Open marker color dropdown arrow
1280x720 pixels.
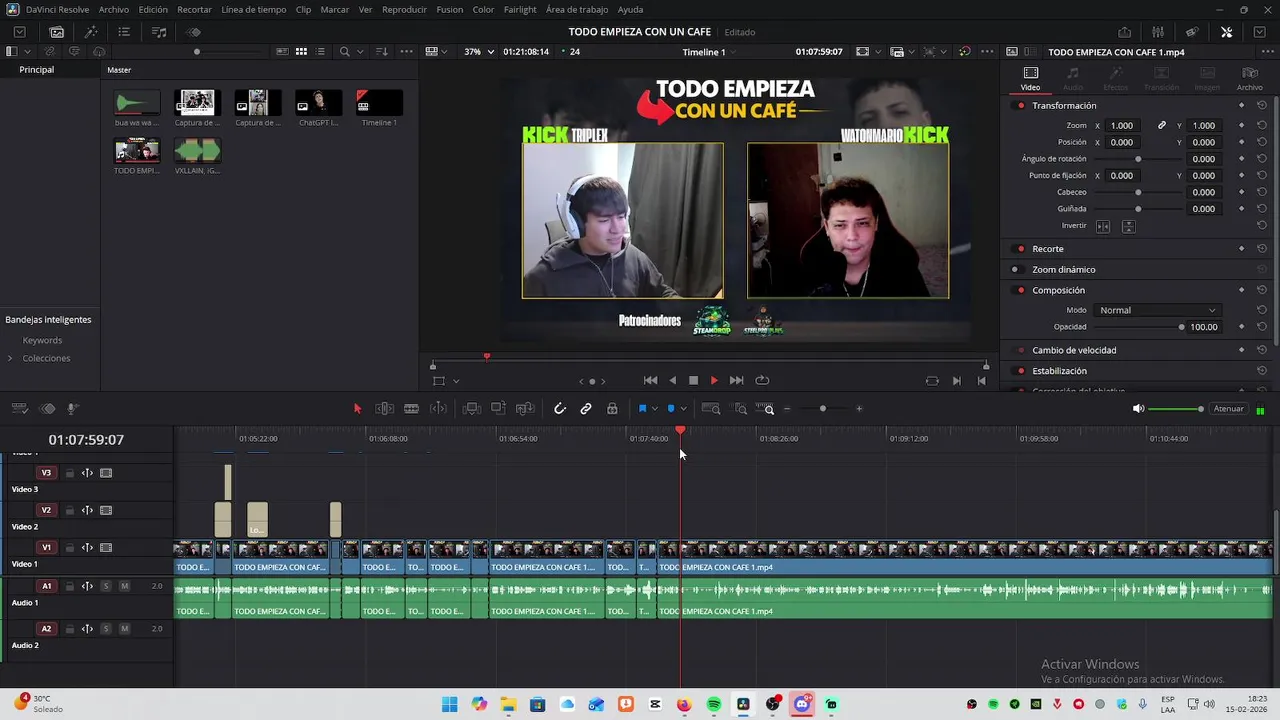683,408
